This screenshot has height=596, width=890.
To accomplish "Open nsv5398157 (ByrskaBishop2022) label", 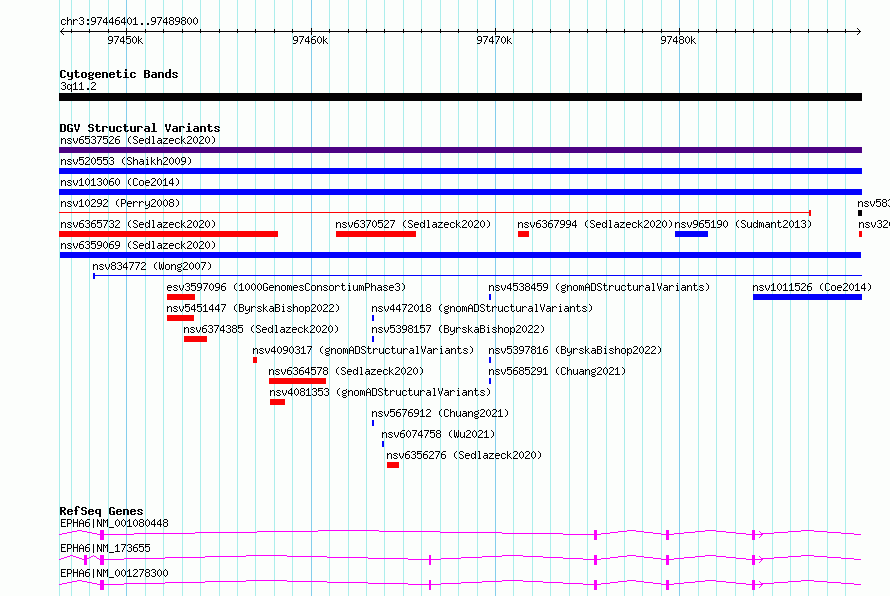I will (x=458, y=329).
